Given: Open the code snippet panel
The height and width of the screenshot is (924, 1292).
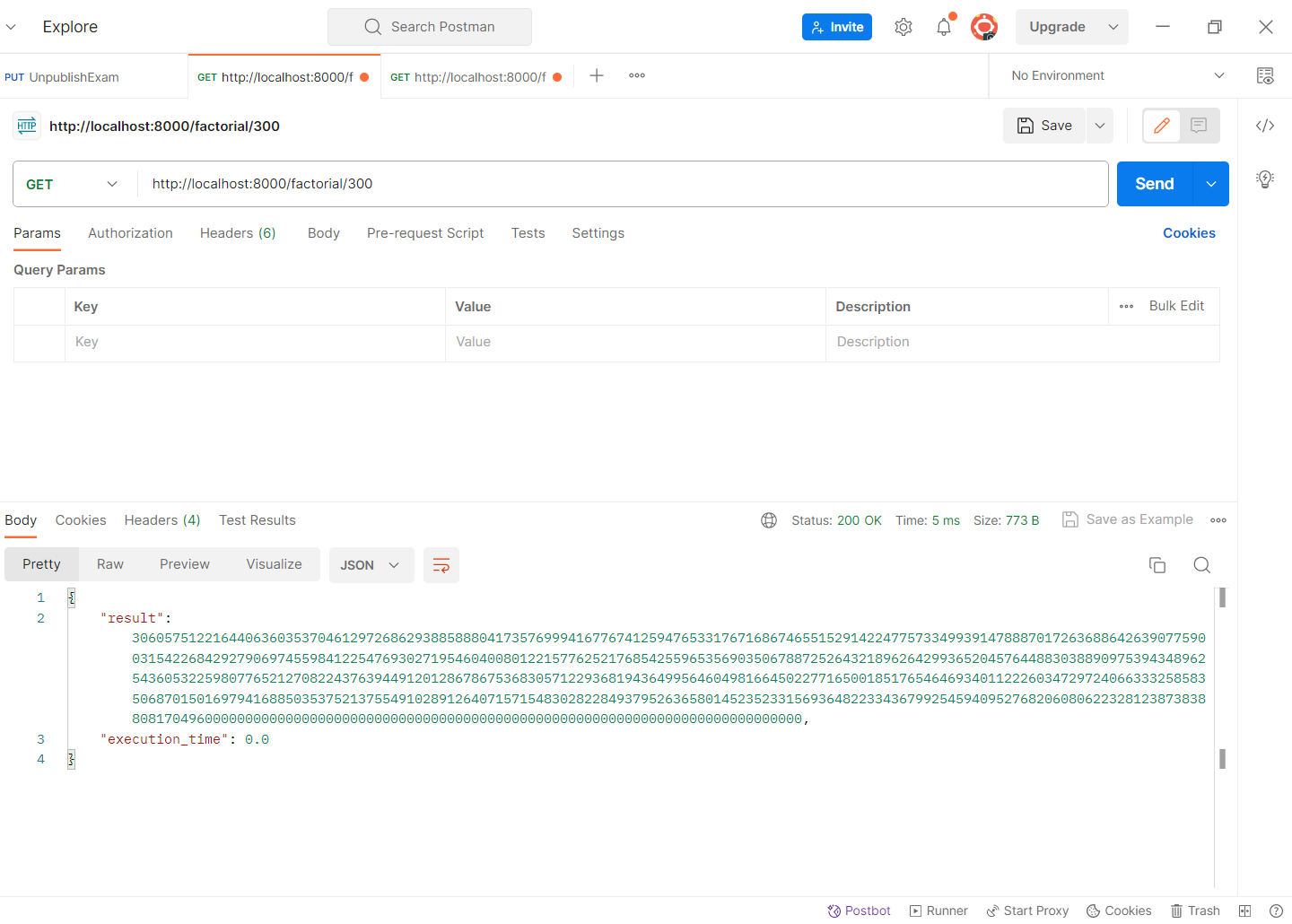Looking at the screenshot, I should pyautogui.click(x=1265, y=126).
